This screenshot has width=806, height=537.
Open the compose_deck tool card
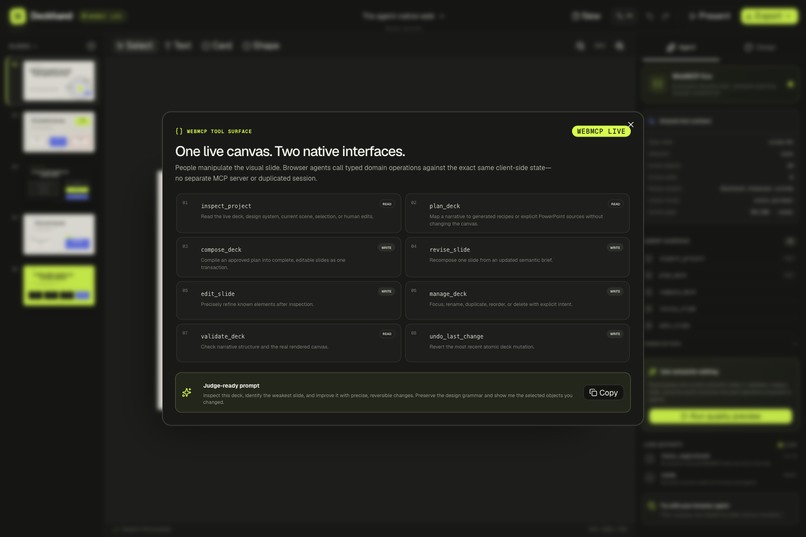click(x=288, y=257)
